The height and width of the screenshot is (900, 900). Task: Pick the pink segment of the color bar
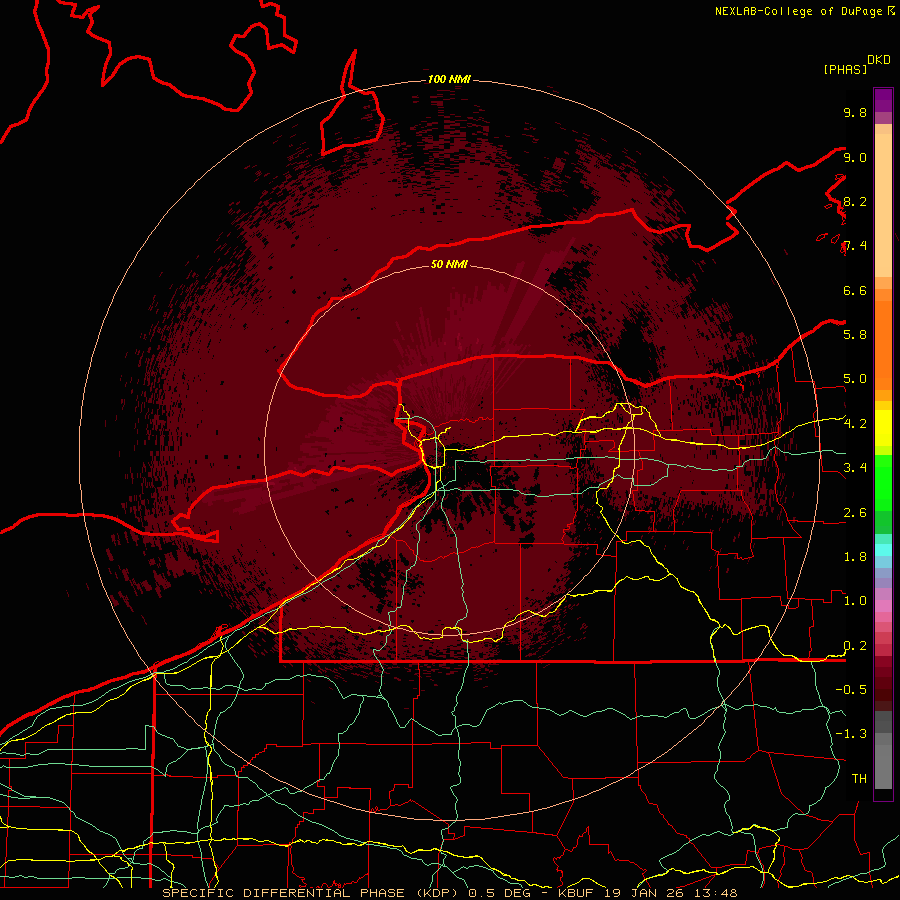tap(883, 606)
